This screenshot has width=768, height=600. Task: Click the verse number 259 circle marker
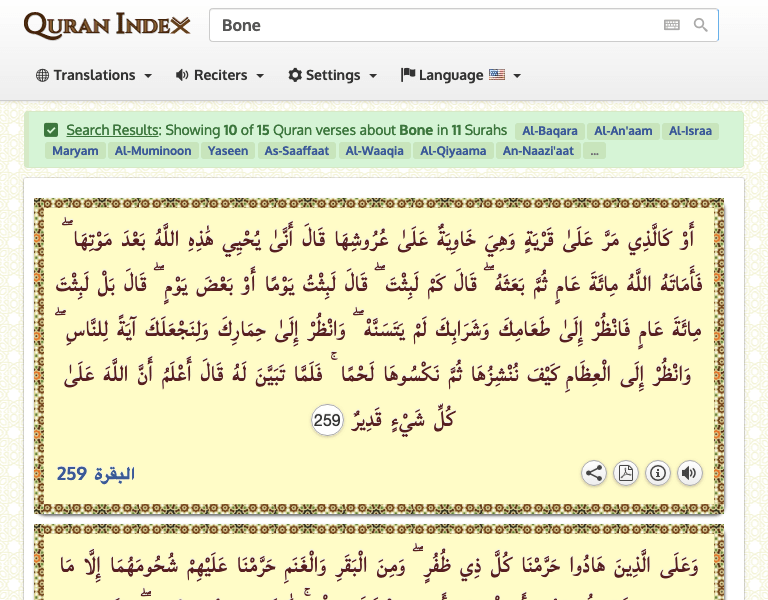[327, 421]
